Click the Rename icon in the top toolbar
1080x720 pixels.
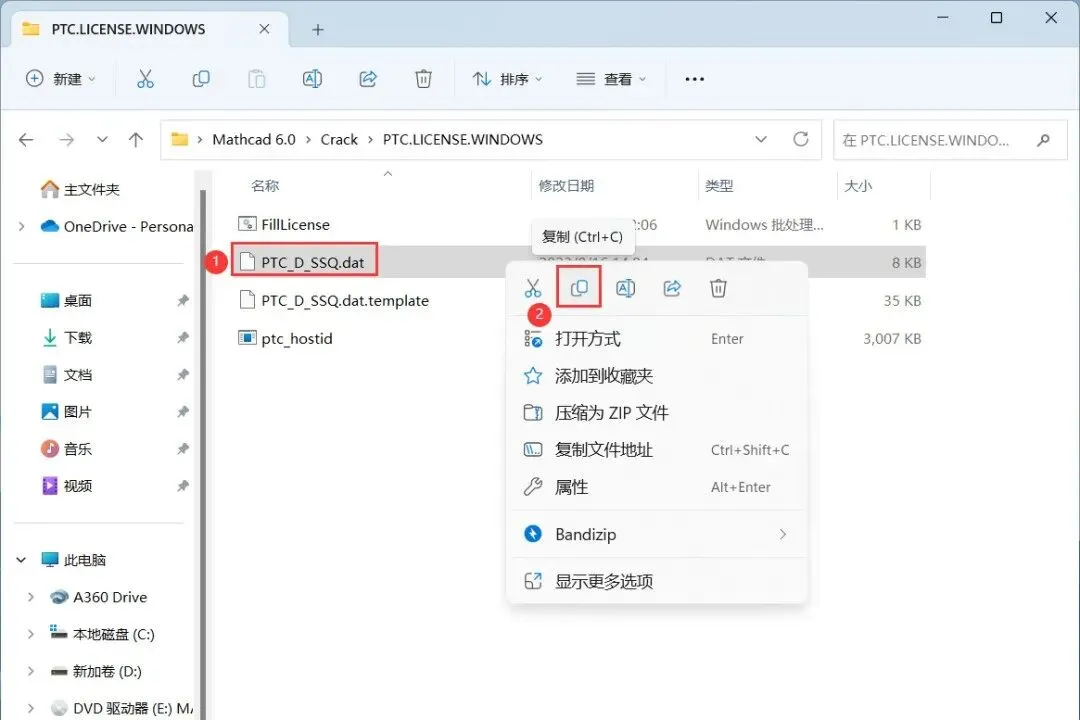313,79
